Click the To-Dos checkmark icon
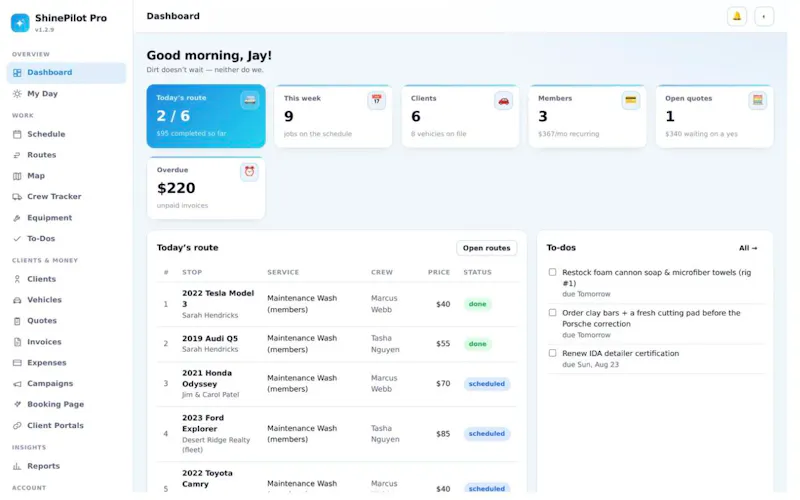800x500 pixels. tap(17, 239)
